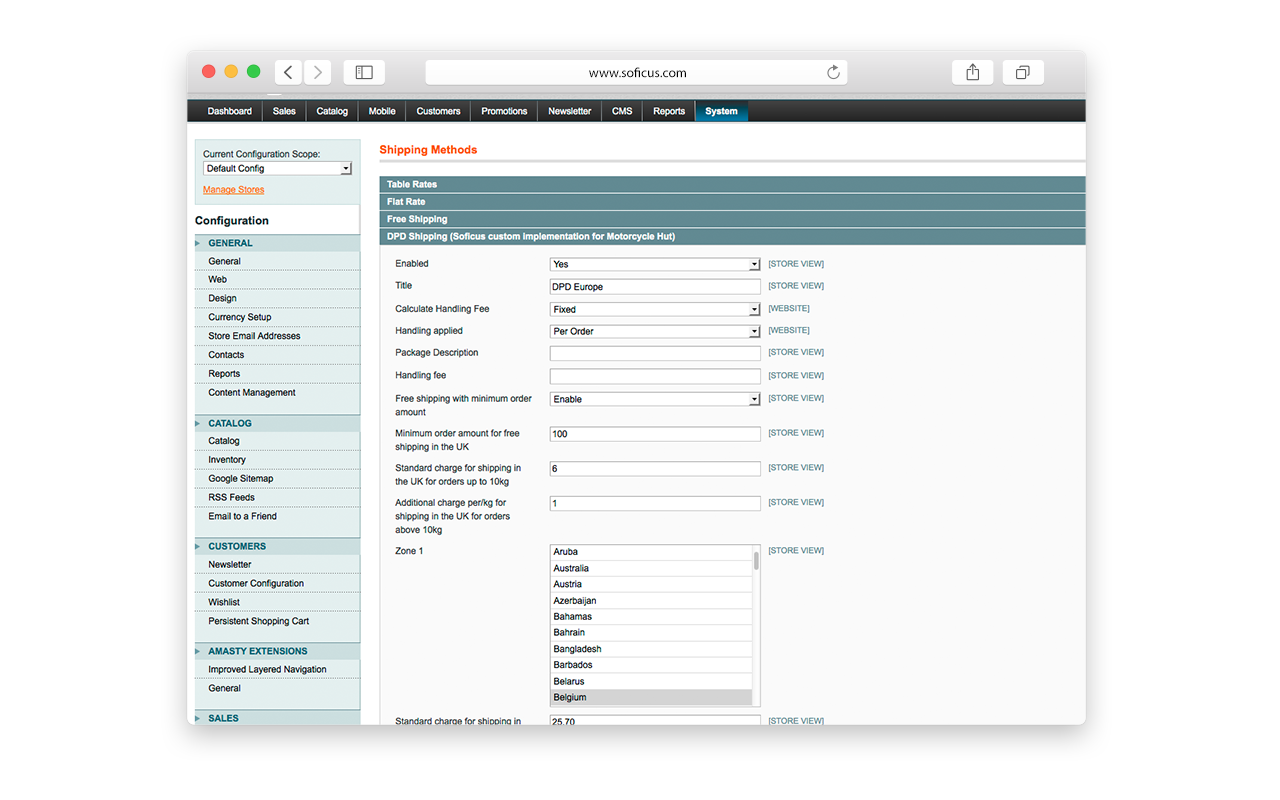Screen dimensions: 1280x800
Task: Open the Sales menu
Action: 284,111
